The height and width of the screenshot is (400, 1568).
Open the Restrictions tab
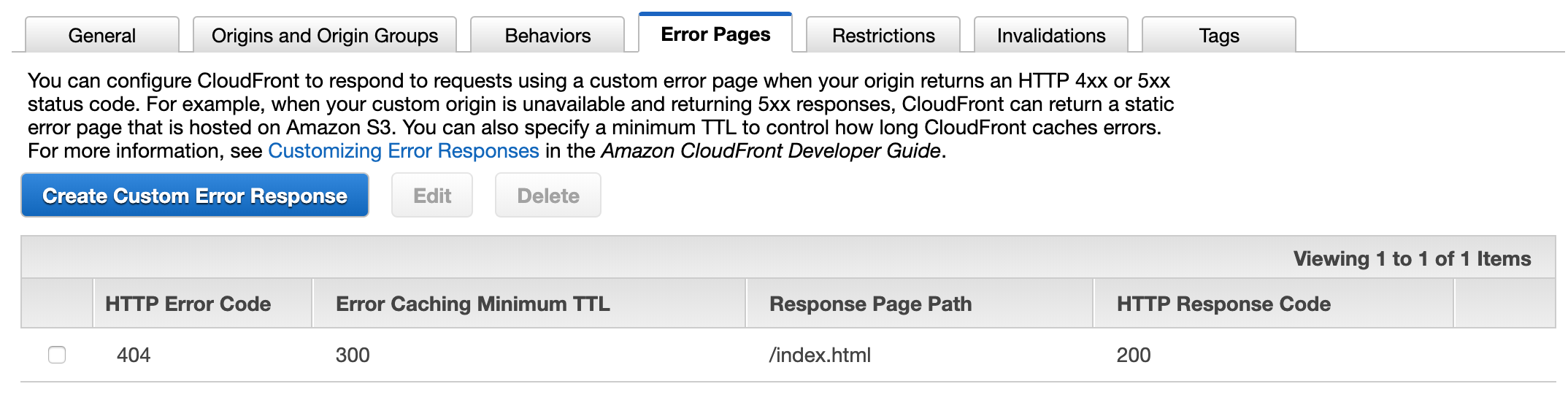[883, 35]
